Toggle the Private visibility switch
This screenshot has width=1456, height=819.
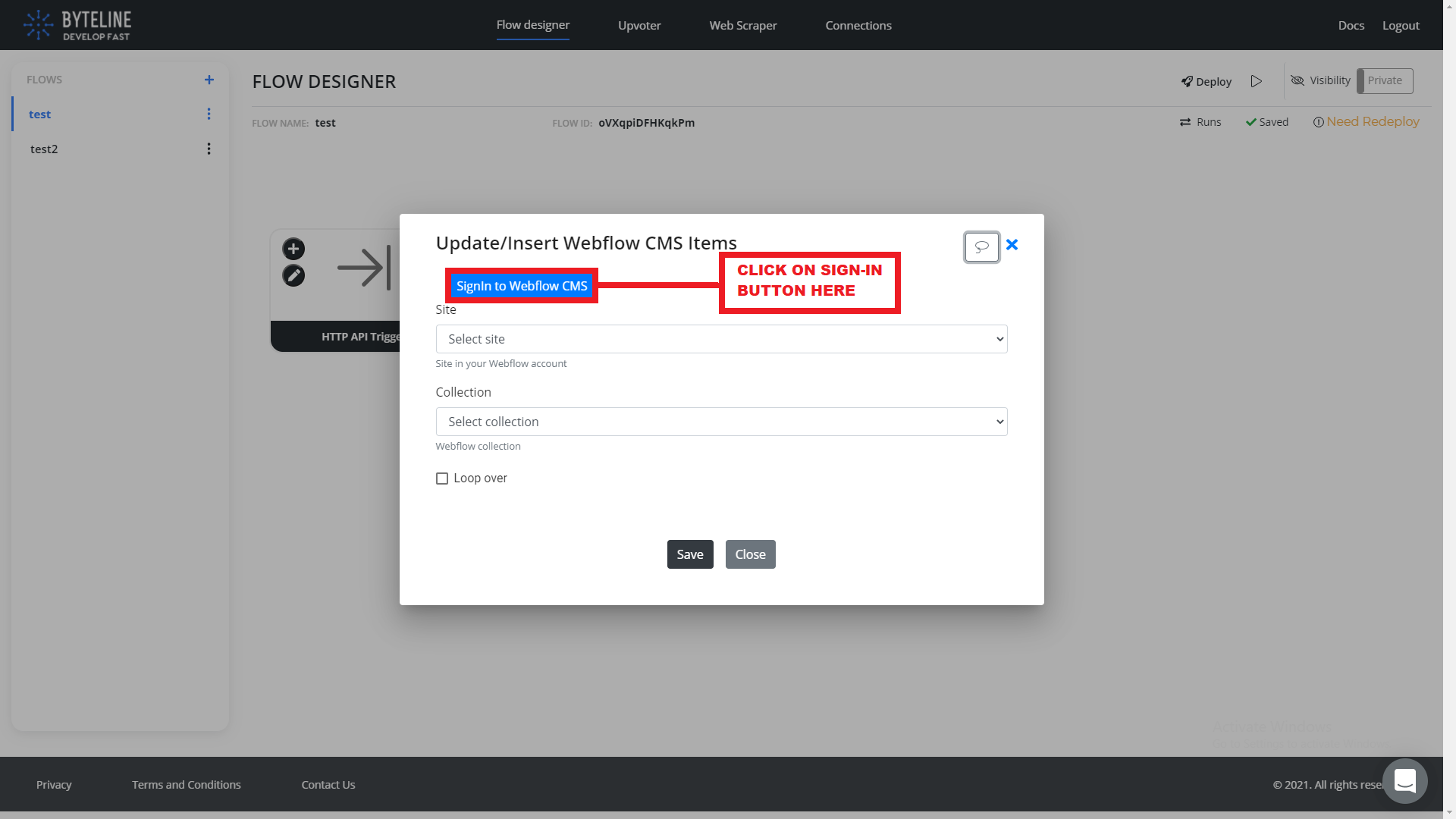tap(1385, 80)
